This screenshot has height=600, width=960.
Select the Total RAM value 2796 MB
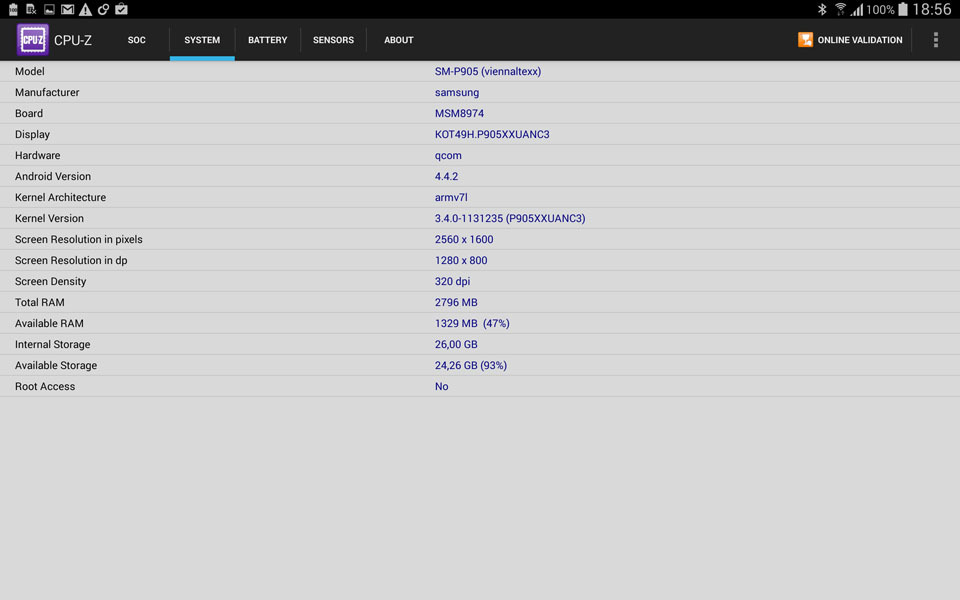pyautogui.click(x=456, y=302)
